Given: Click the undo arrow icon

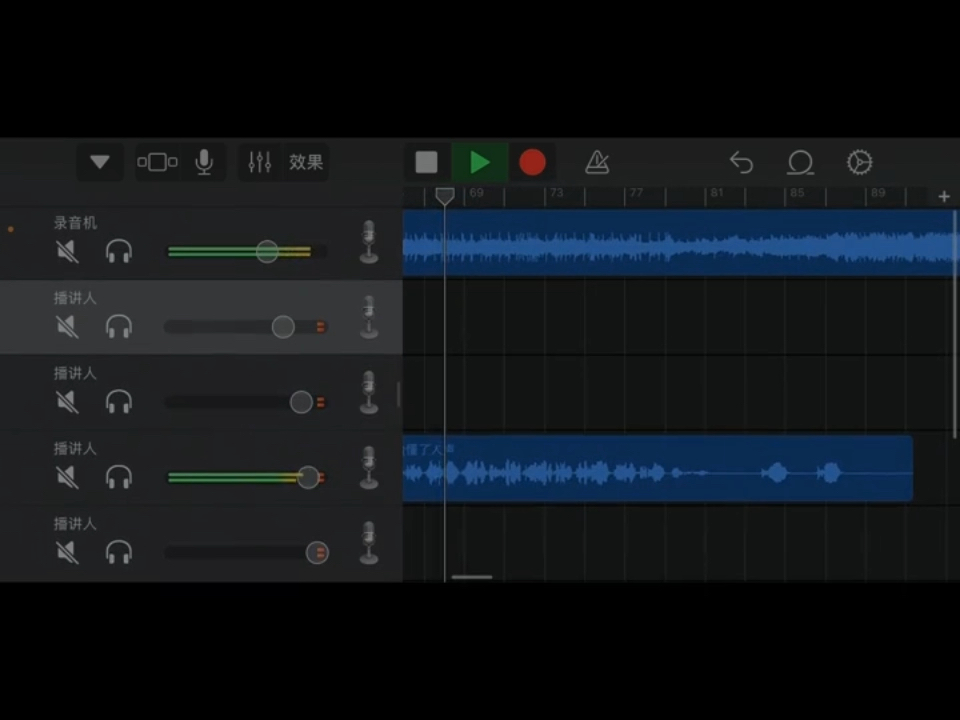Looking at the screenshot, I should coord(741,162).
